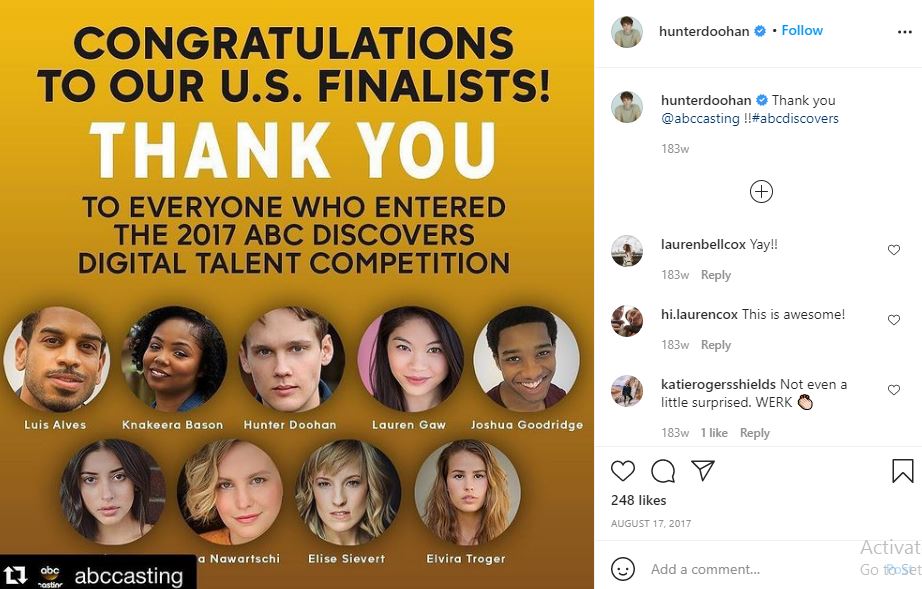Reply to laurenbellcox's comment
The width and height of the screenshot is (922, 589).
716,275
